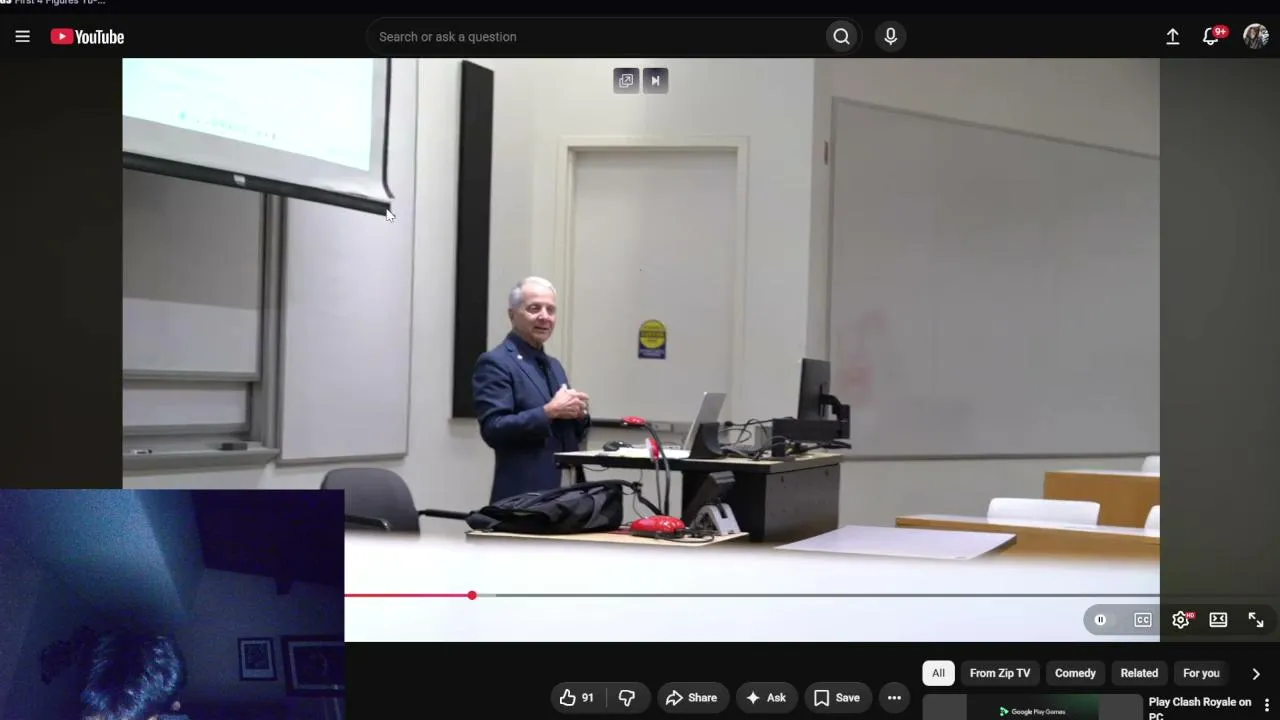Select the Related chip
The width and height of the screenshot is (1280, 720).
[1139, 673]
